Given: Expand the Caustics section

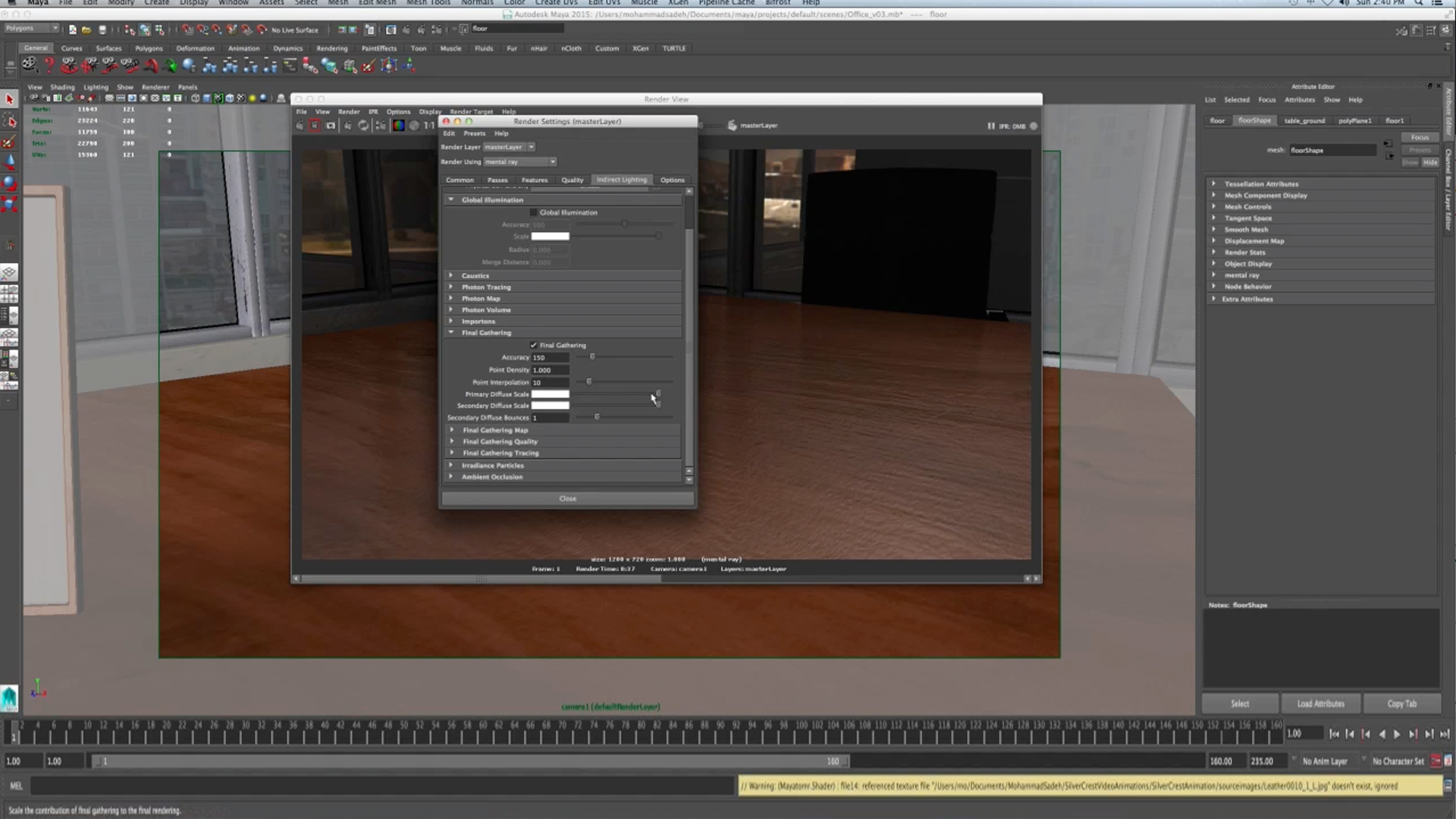Looking at the screenshot, I should coord(452,275).
